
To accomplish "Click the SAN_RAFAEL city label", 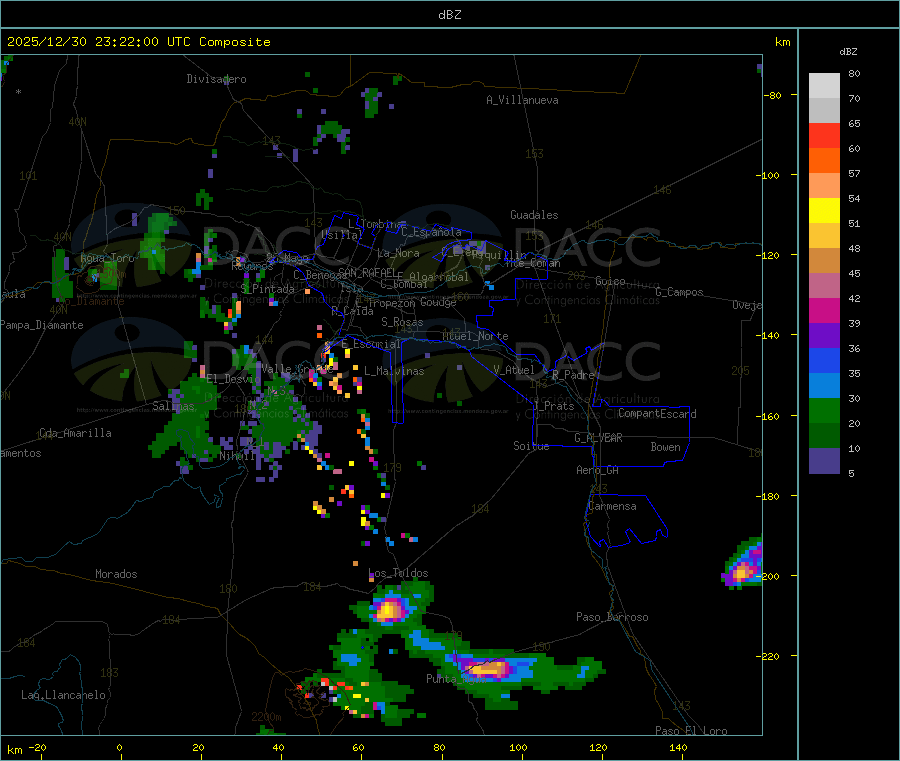I will coord(367,272).
